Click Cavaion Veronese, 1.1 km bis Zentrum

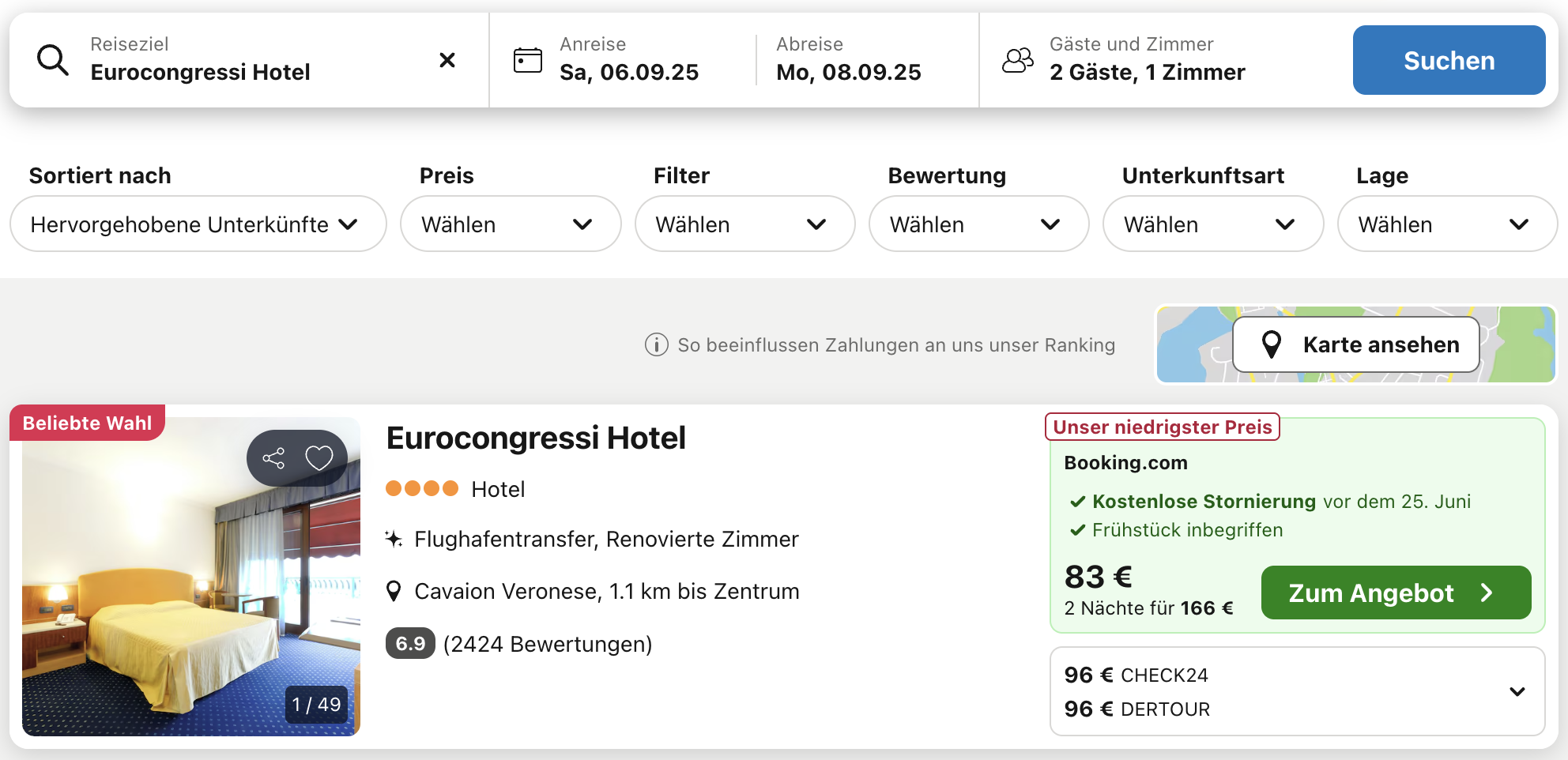(607, 592)
